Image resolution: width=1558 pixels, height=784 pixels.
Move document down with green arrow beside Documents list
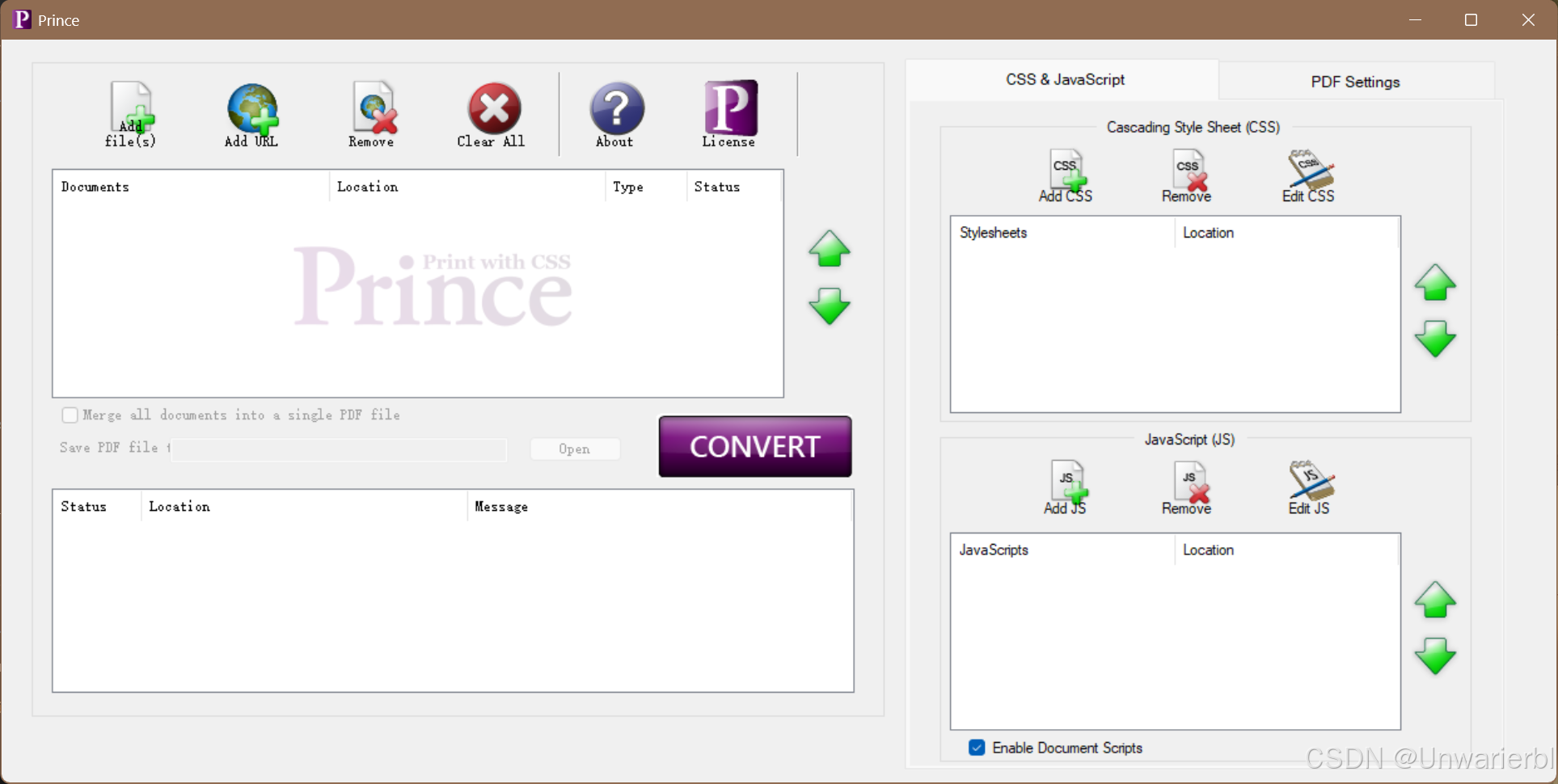coord(830,306)
